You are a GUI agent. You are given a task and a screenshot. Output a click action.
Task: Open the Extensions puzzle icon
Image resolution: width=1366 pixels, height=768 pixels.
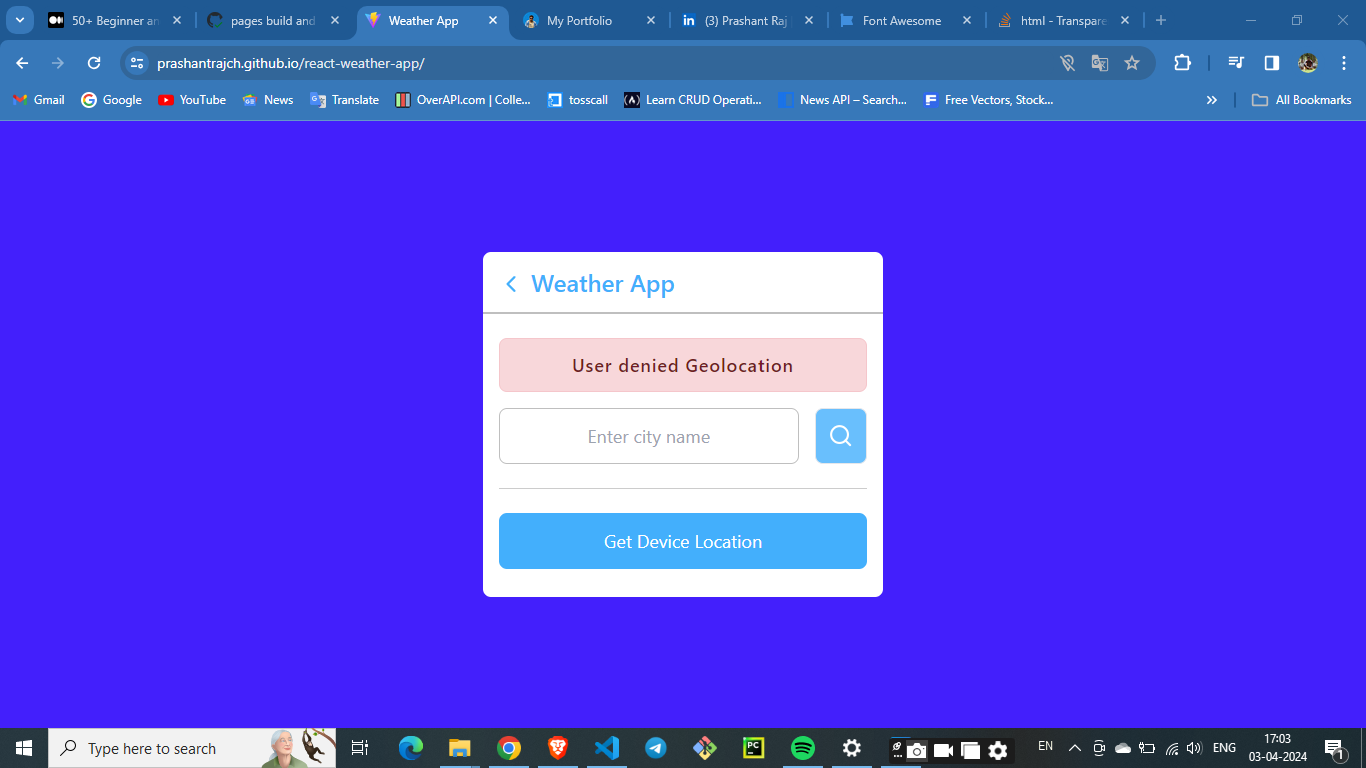click(x=1182, y=63)
